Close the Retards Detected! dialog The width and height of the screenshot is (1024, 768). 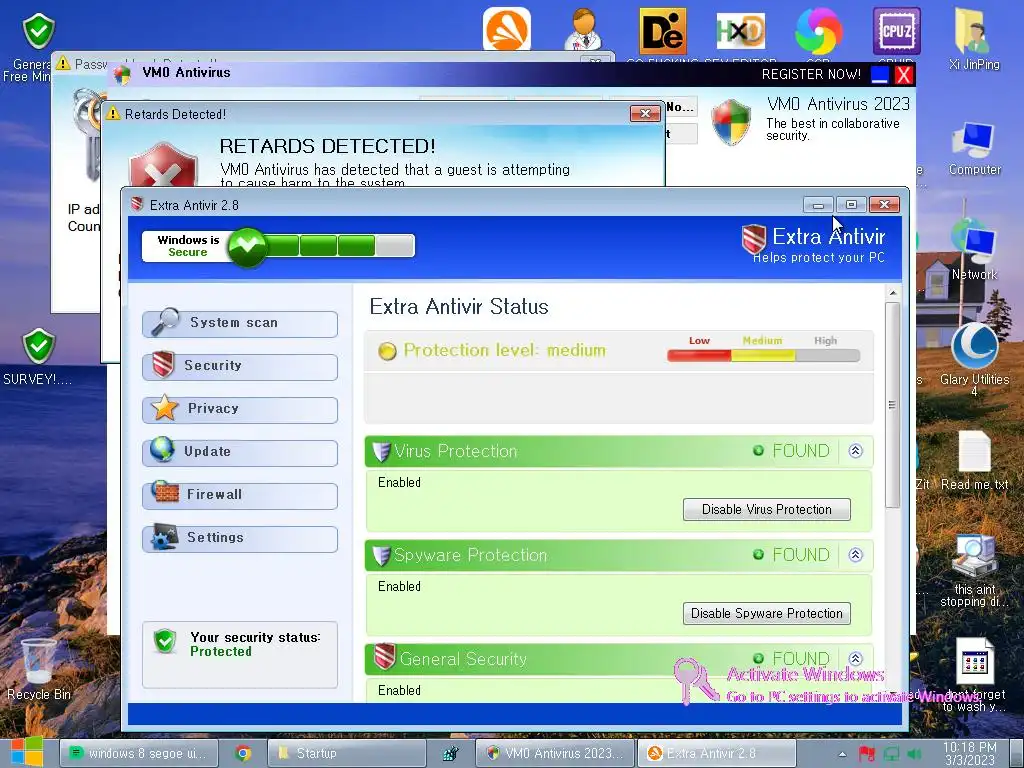645,114
